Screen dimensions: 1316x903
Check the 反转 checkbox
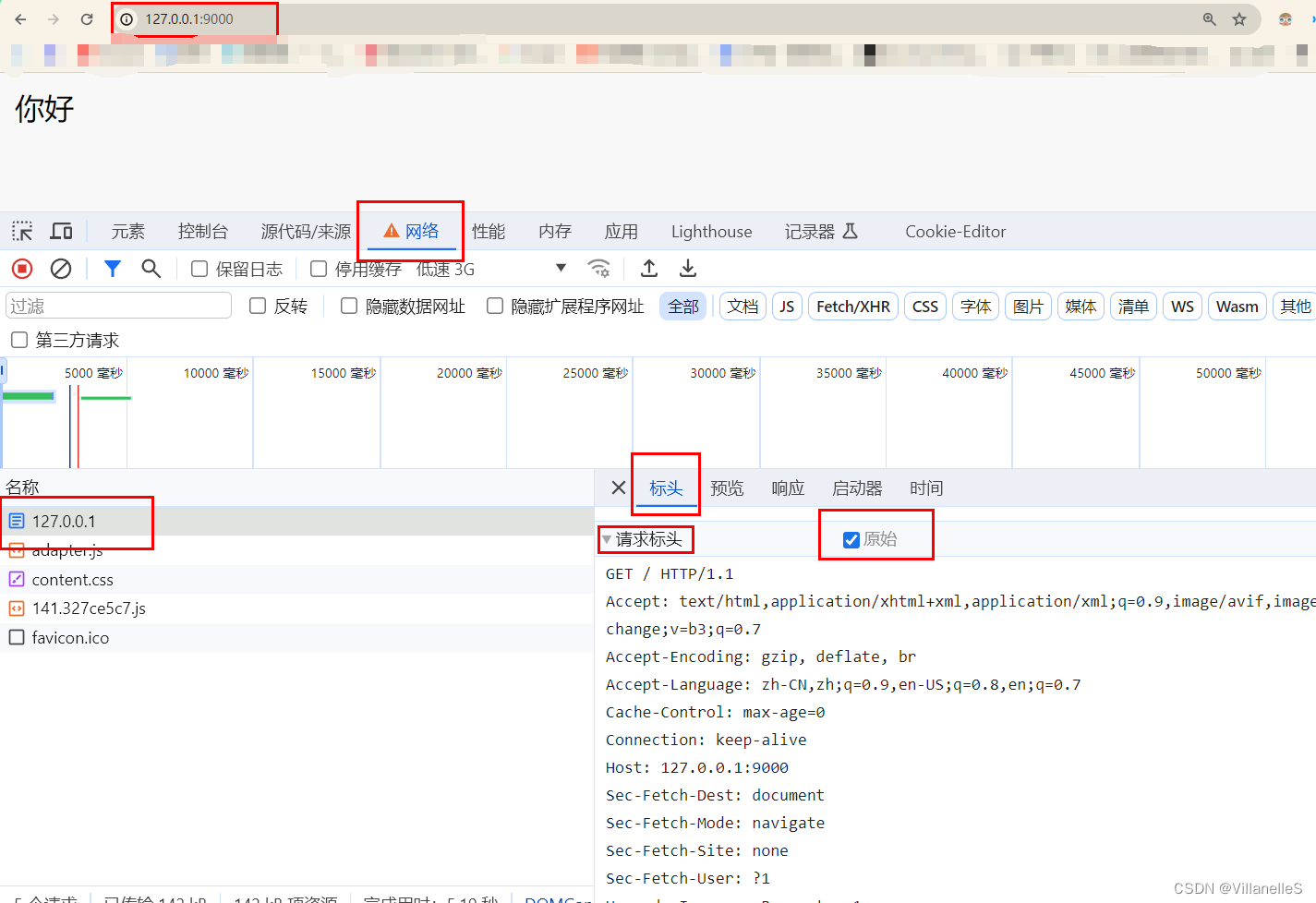pos(258,306)
